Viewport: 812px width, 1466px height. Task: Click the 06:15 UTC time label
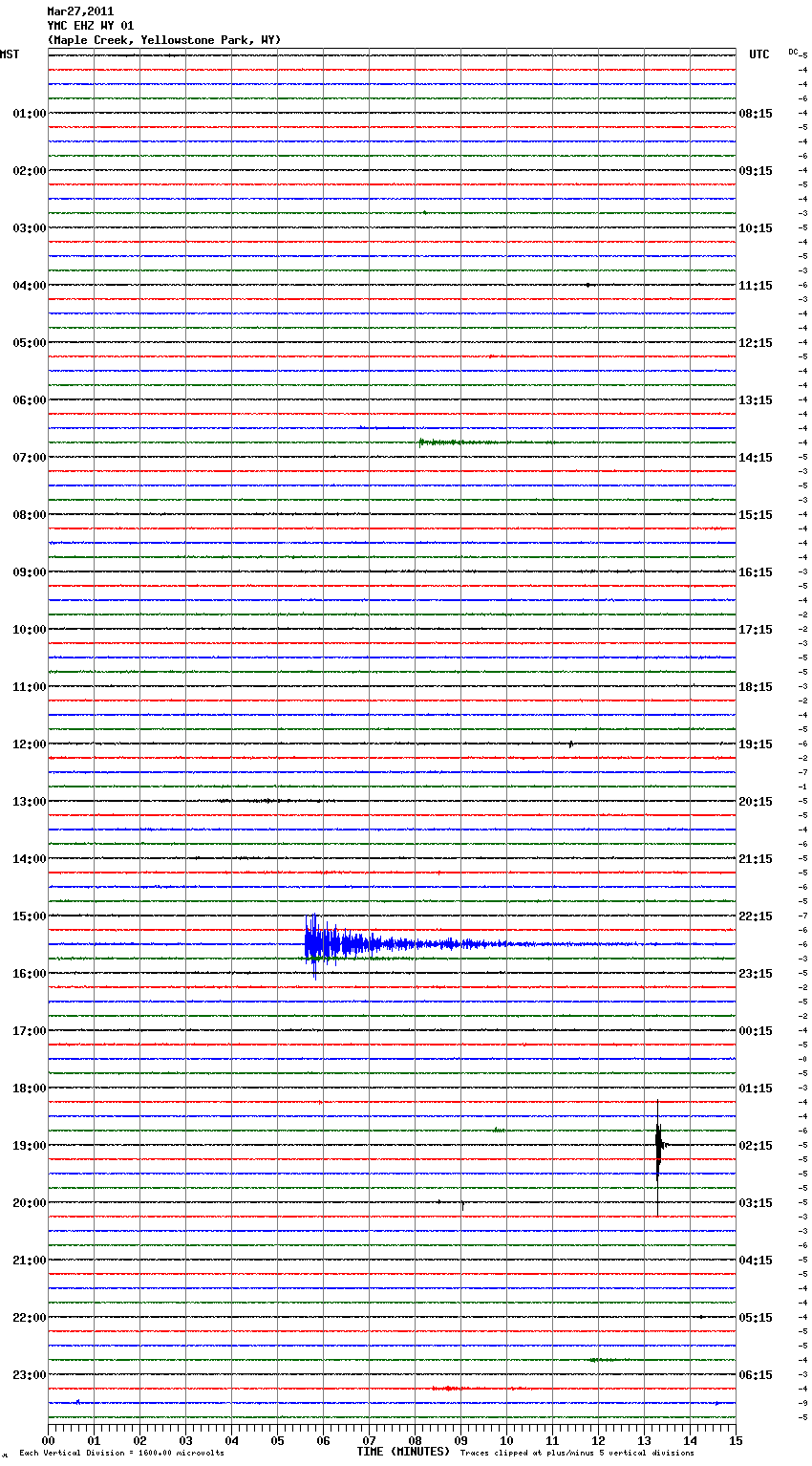pos(756,1375)
